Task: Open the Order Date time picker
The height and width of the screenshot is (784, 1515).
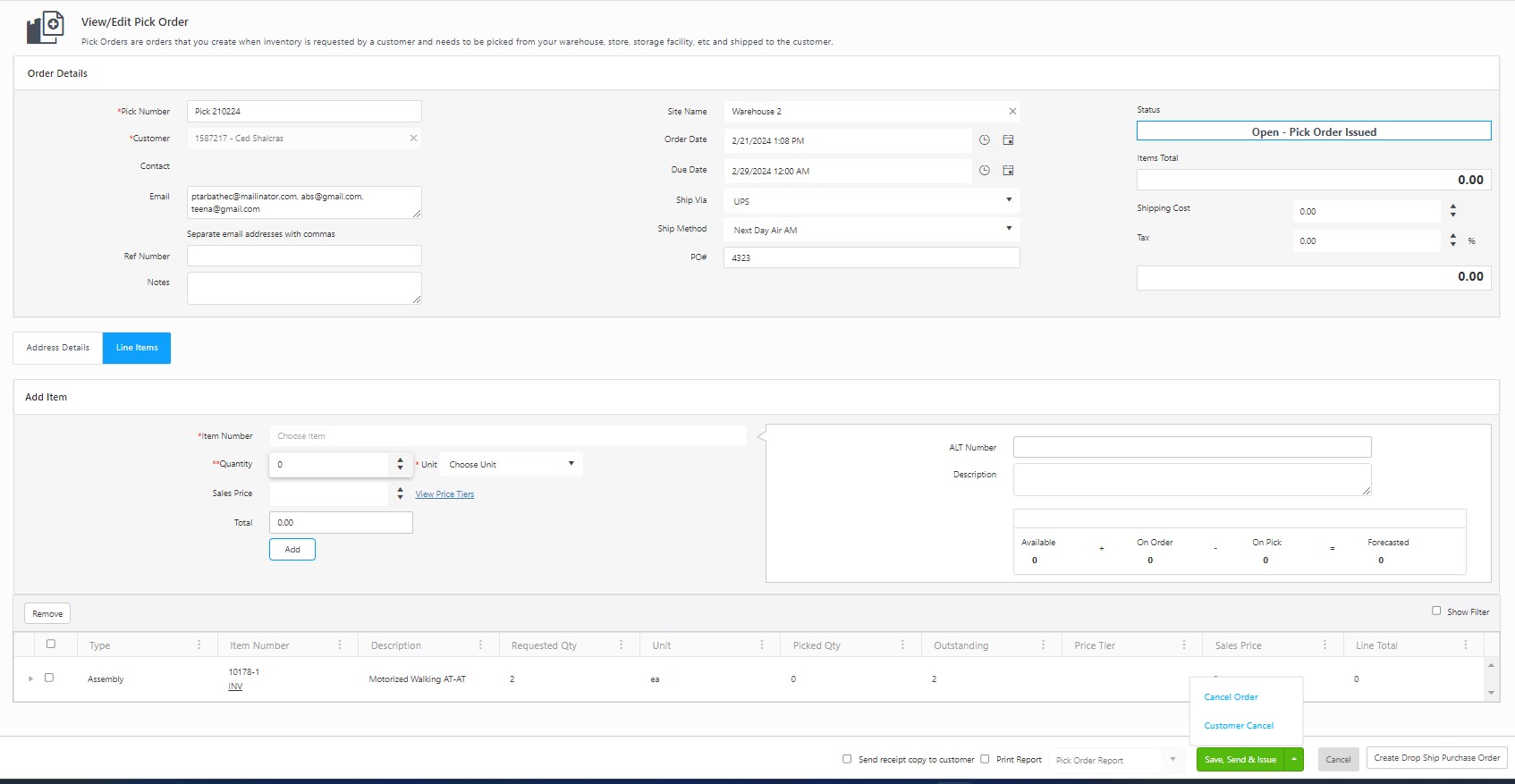Action: point(984,140)
